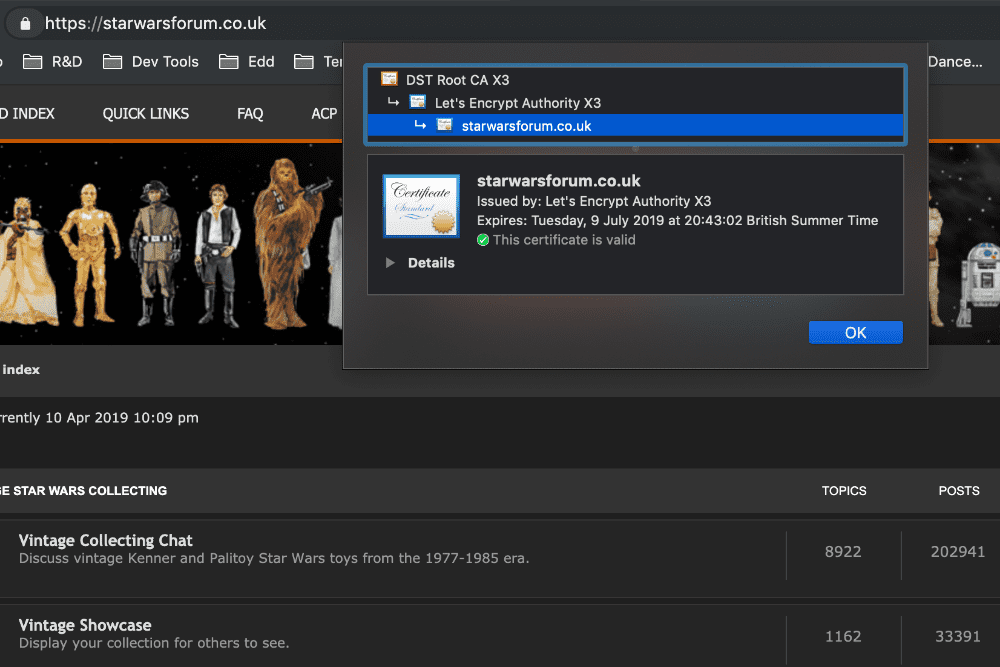Select Let's Encrypt Authority X3 in chain
1000x667 pixels.
pos(635,103)
